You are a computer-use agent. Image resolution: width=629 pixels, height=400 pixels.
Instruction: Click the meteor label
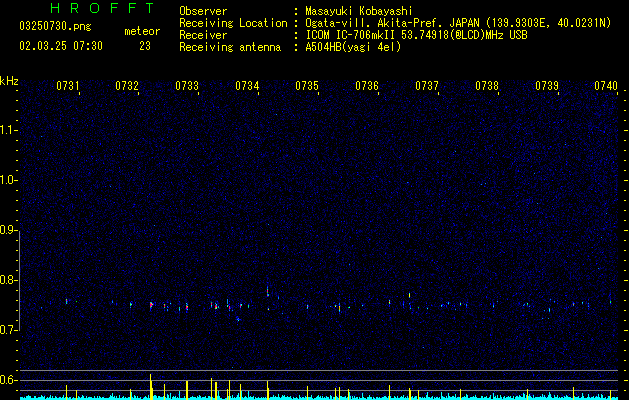click(142, 31)
